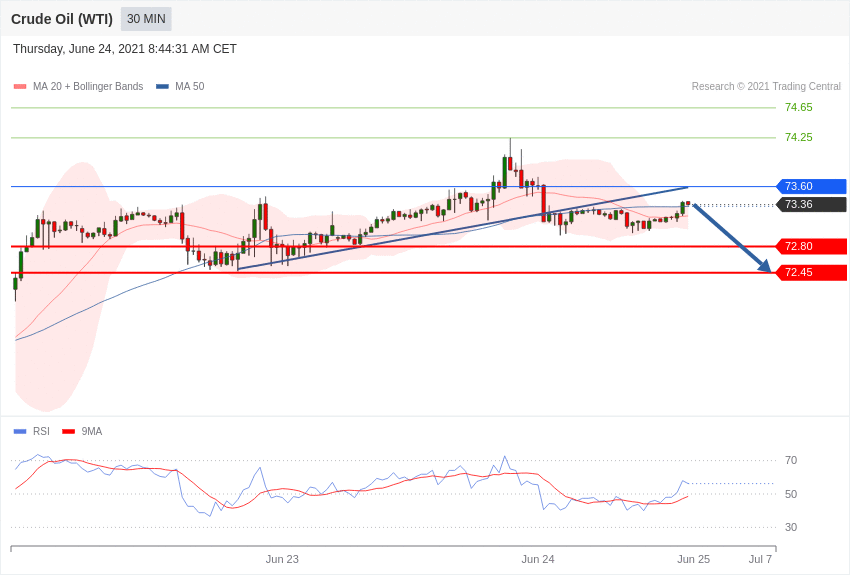Click the RSI 50 level label
This screenshot has width=850, height=576.
(x=791, y=494)
